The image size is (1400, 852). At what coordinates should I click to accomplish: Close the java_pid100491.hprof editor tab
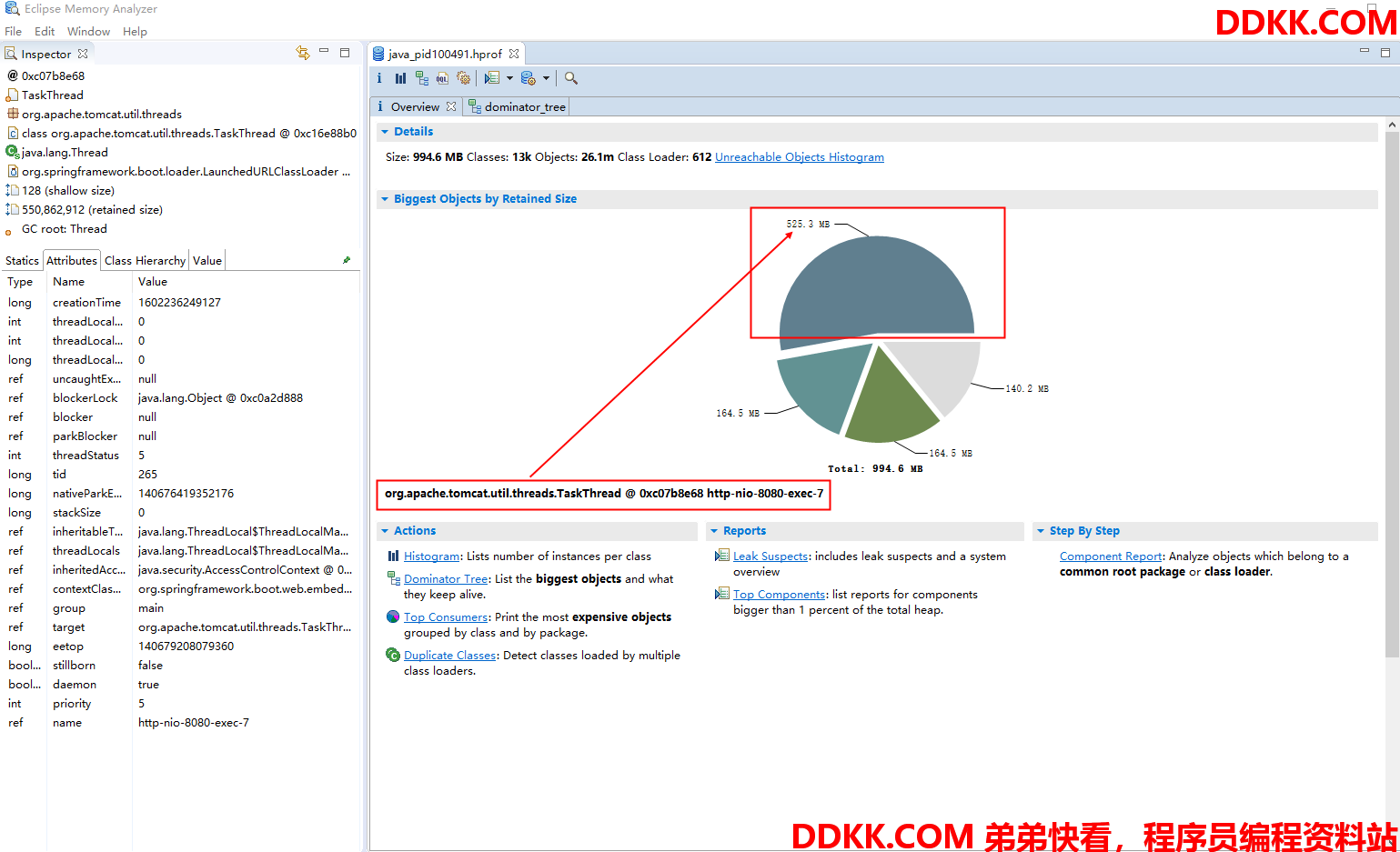[514, 54]
